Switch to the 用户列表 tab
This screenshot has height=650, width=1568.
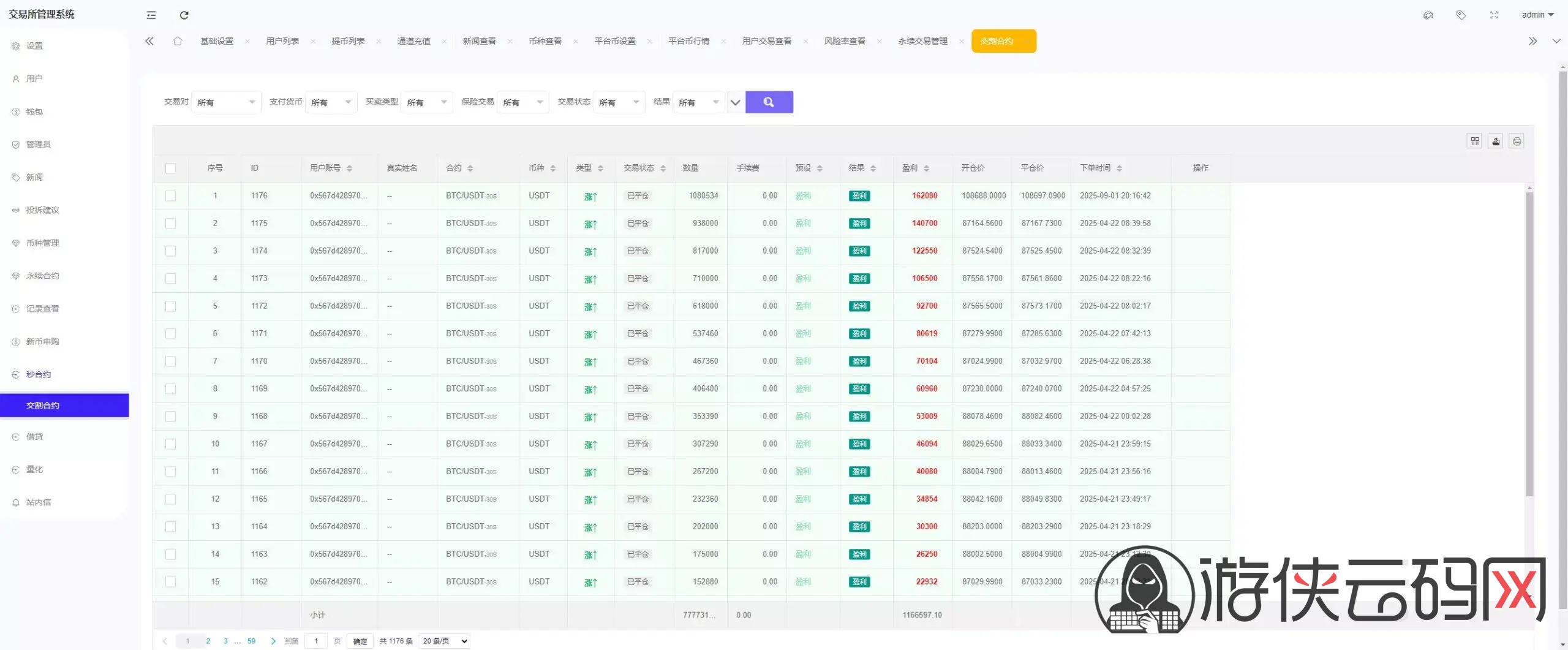[282, 41]
